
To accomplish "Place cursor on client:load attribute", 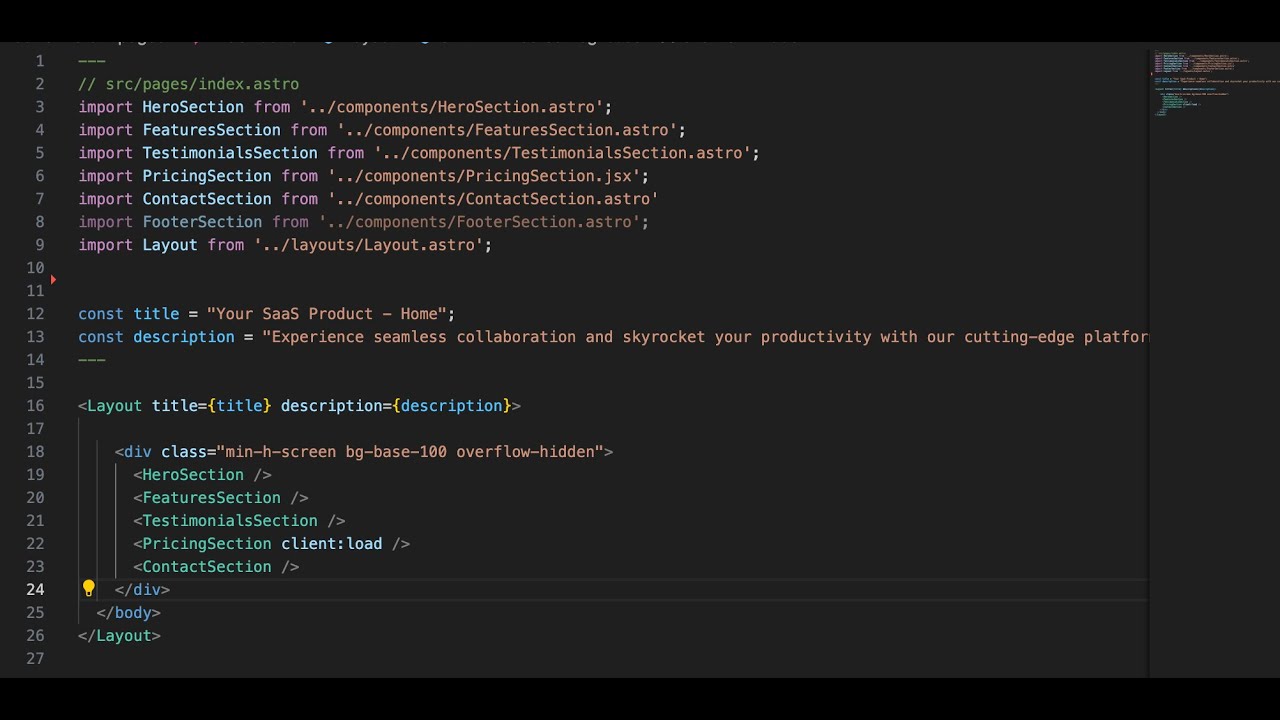I will [331, 544].
